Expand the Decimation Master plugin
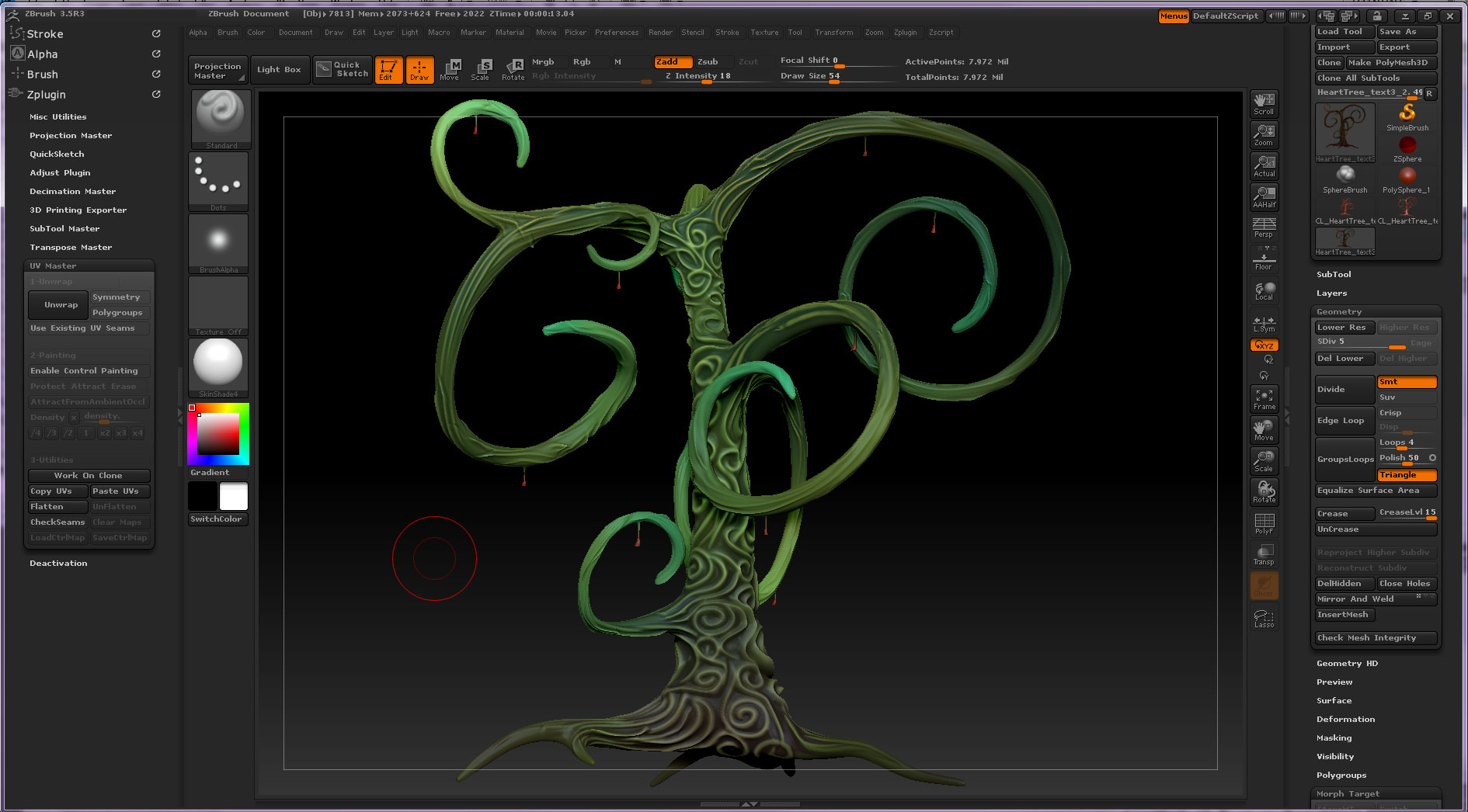The width and height of the screenshot is (1468, 812). (x=72, y=192)
